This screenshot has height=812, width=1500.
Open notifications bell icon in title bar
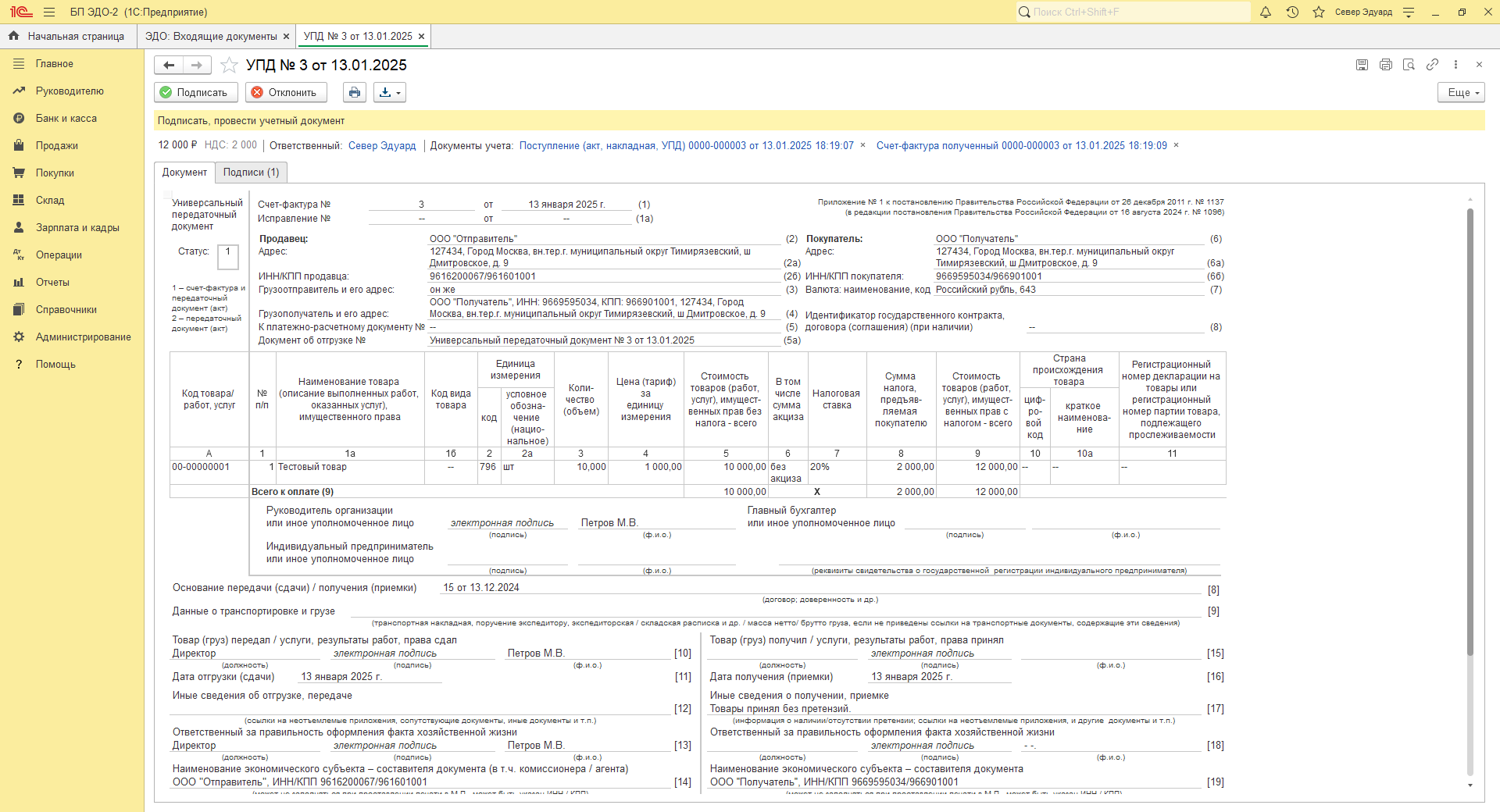(x=1266, y=12)
